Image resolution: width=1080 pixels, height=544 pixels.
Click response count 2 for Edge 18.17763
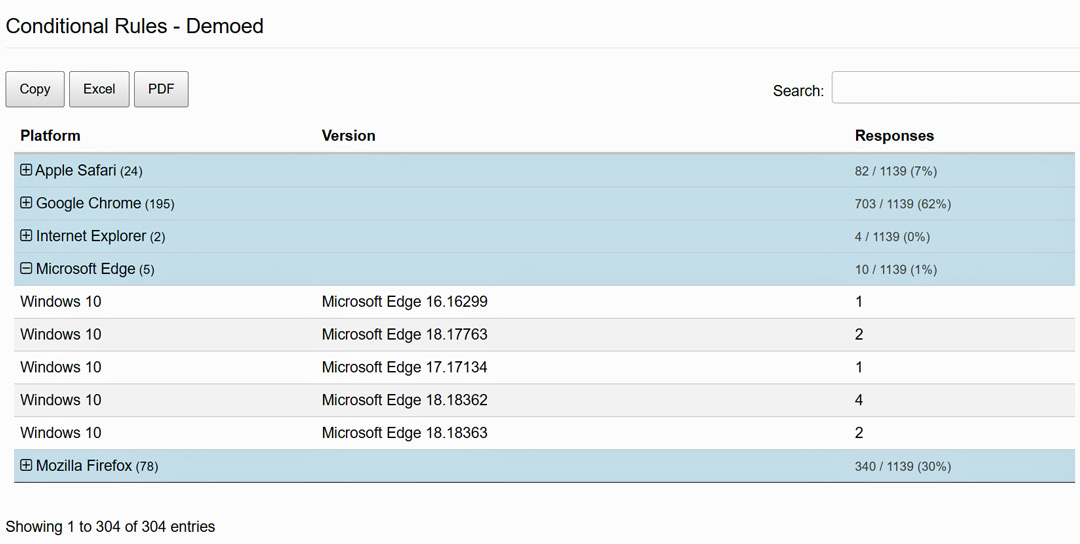pyautogui.click(x=859, y=335)
